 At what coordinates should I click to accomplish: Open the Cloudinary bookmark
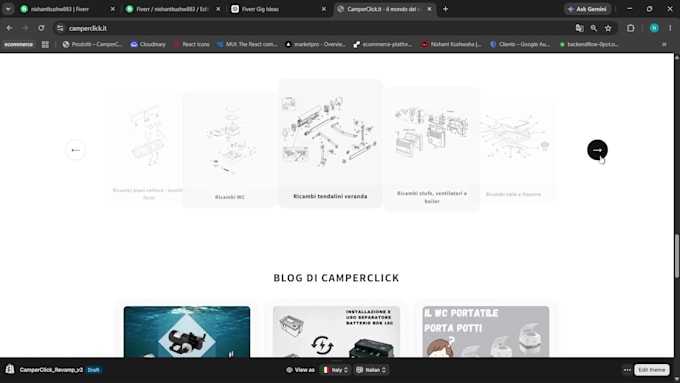tap(148, 44)
